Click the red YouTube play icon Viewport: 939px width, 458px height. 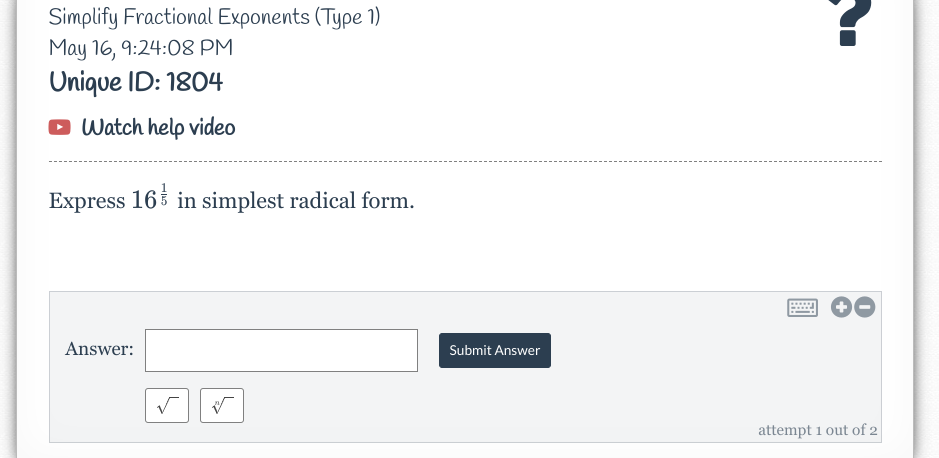tap(60, 127)
